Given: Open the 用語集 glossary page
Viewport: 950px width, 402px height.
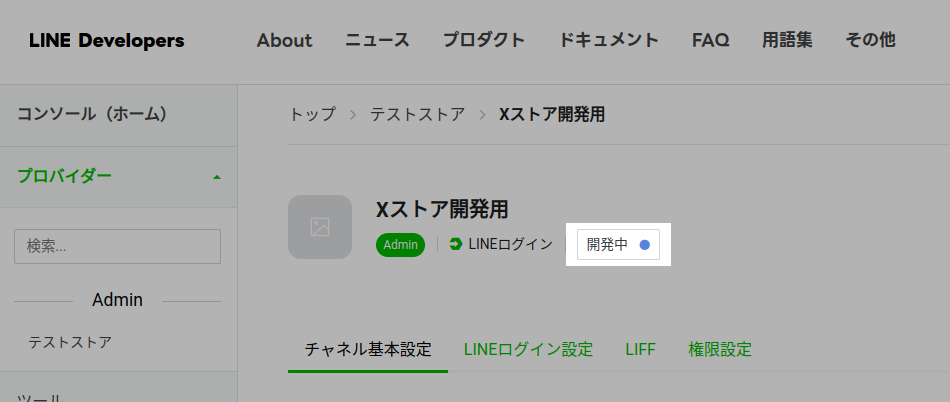Looking at the screenshot, I should 787,41.
